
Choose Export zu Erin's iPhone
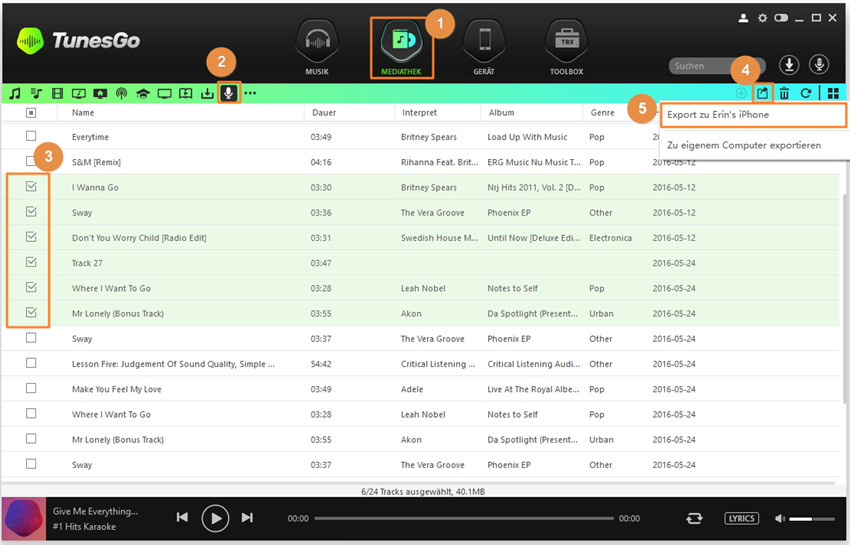click(x=753, y=115)
